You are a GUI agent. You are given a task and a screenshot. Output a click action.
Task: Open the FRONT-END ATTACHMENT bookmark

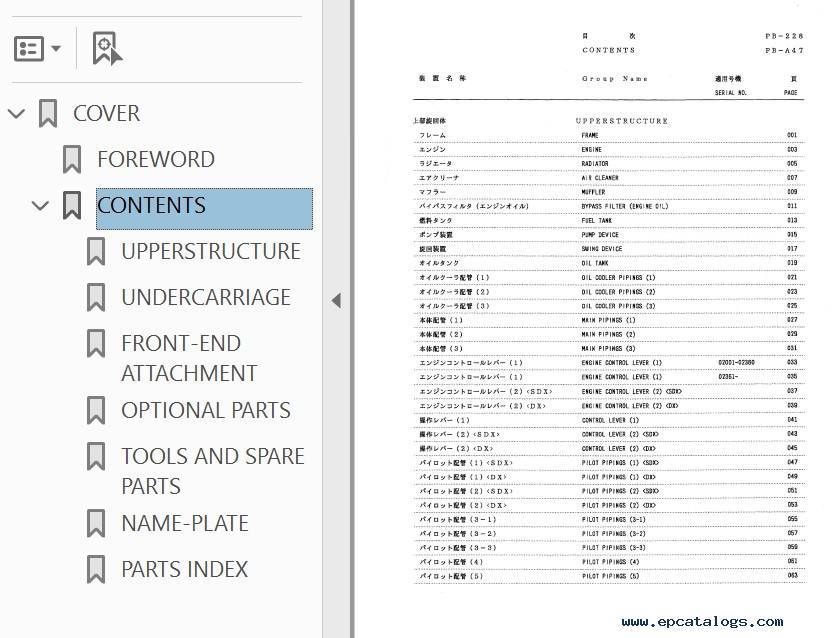click(189, 358)
